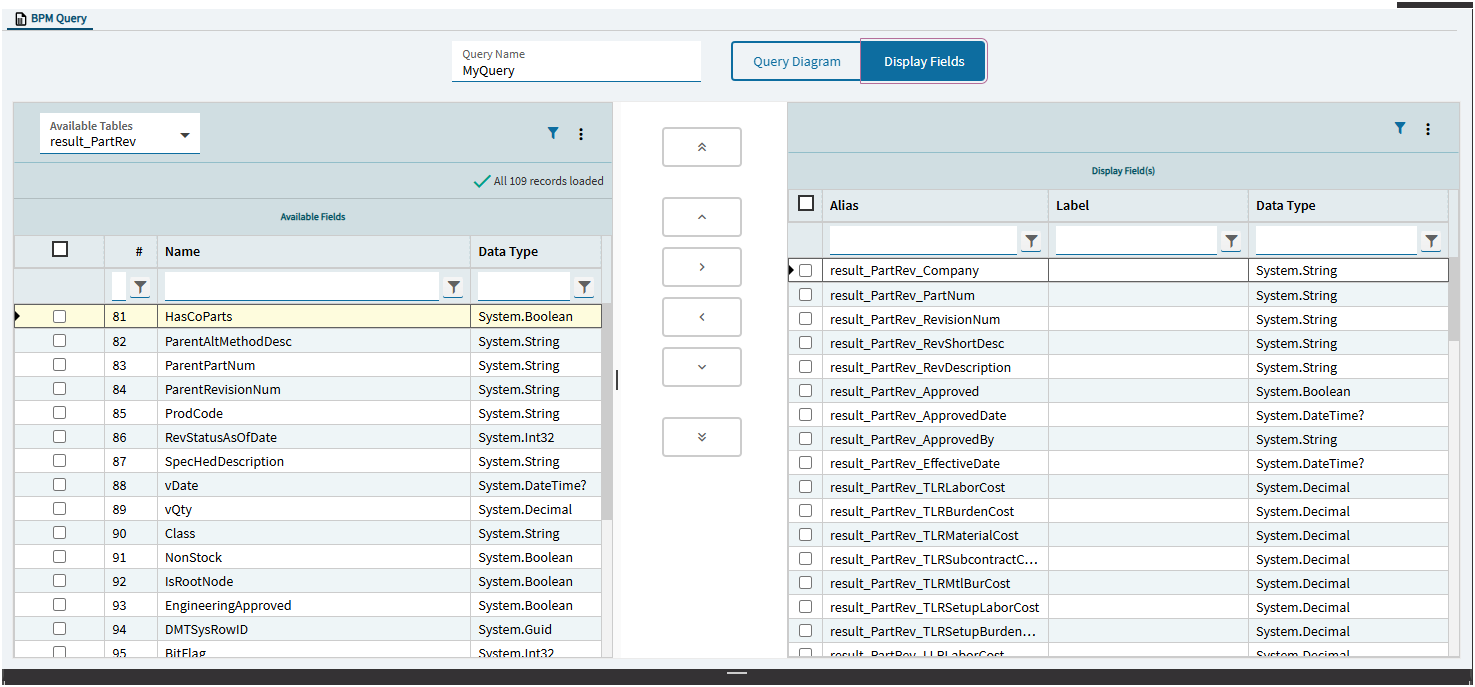Screen dimensions: 1475x687
Task: Check the HasCoParts field checkbox
Action: tap(59, 316)
